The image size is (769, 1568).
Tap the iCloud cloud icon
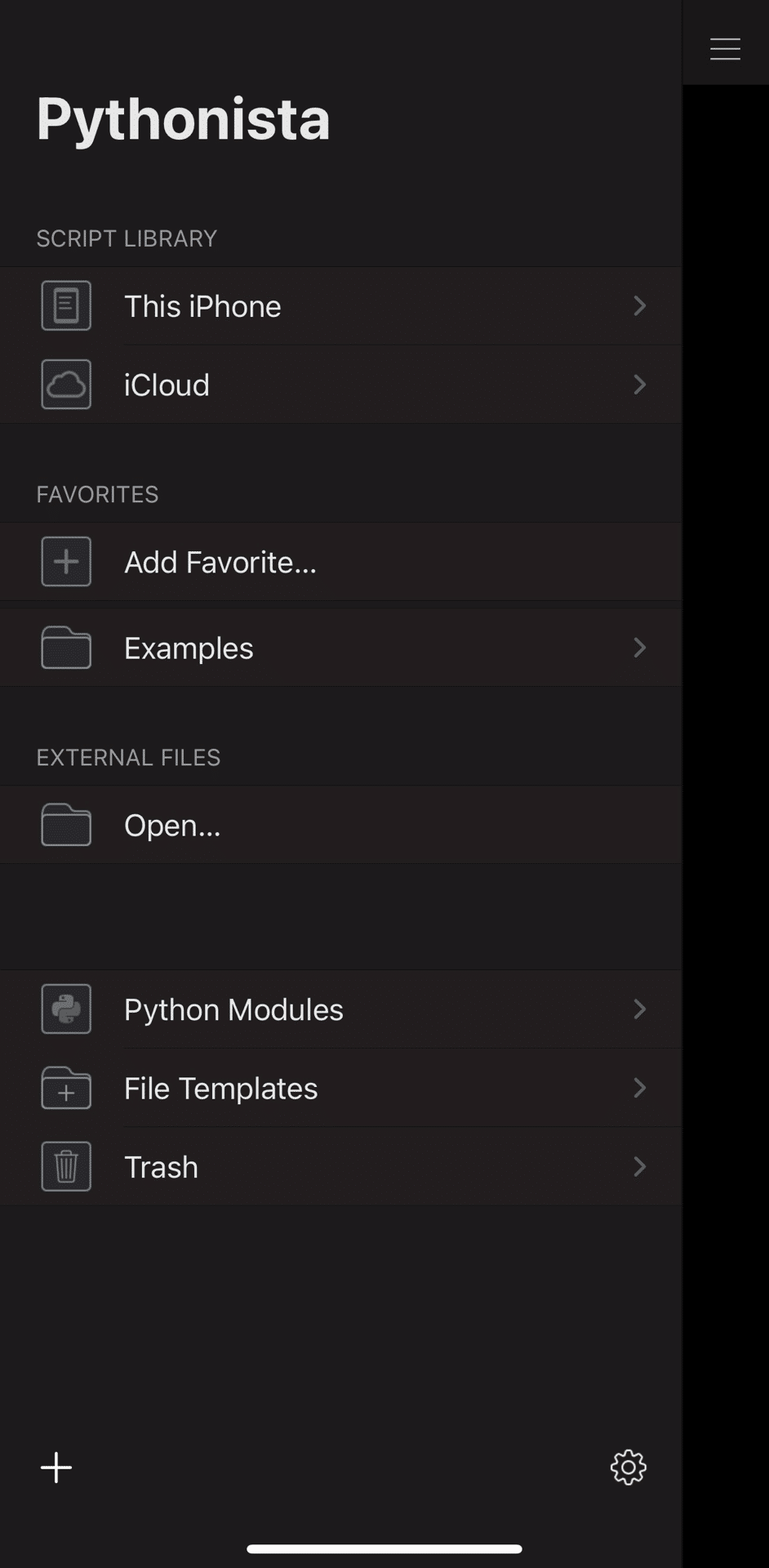click(x=66, y=384)
